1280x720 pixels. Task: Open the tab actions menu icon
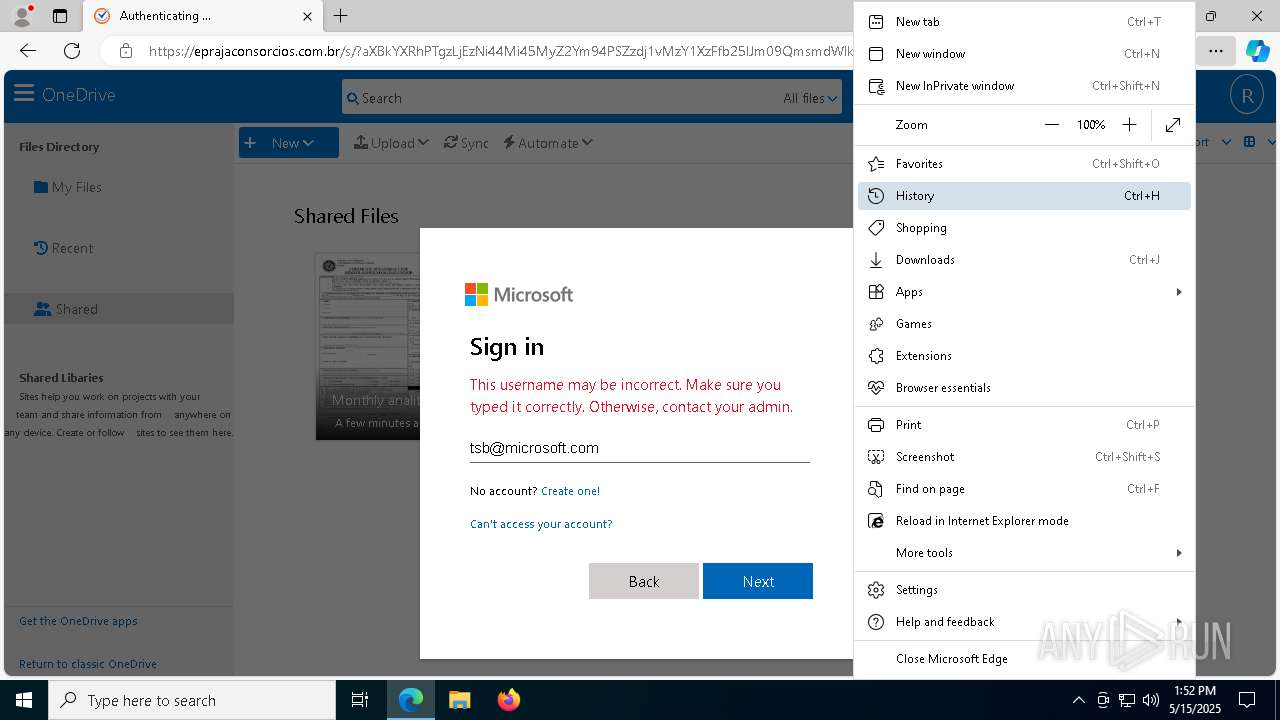coord(60,16)
